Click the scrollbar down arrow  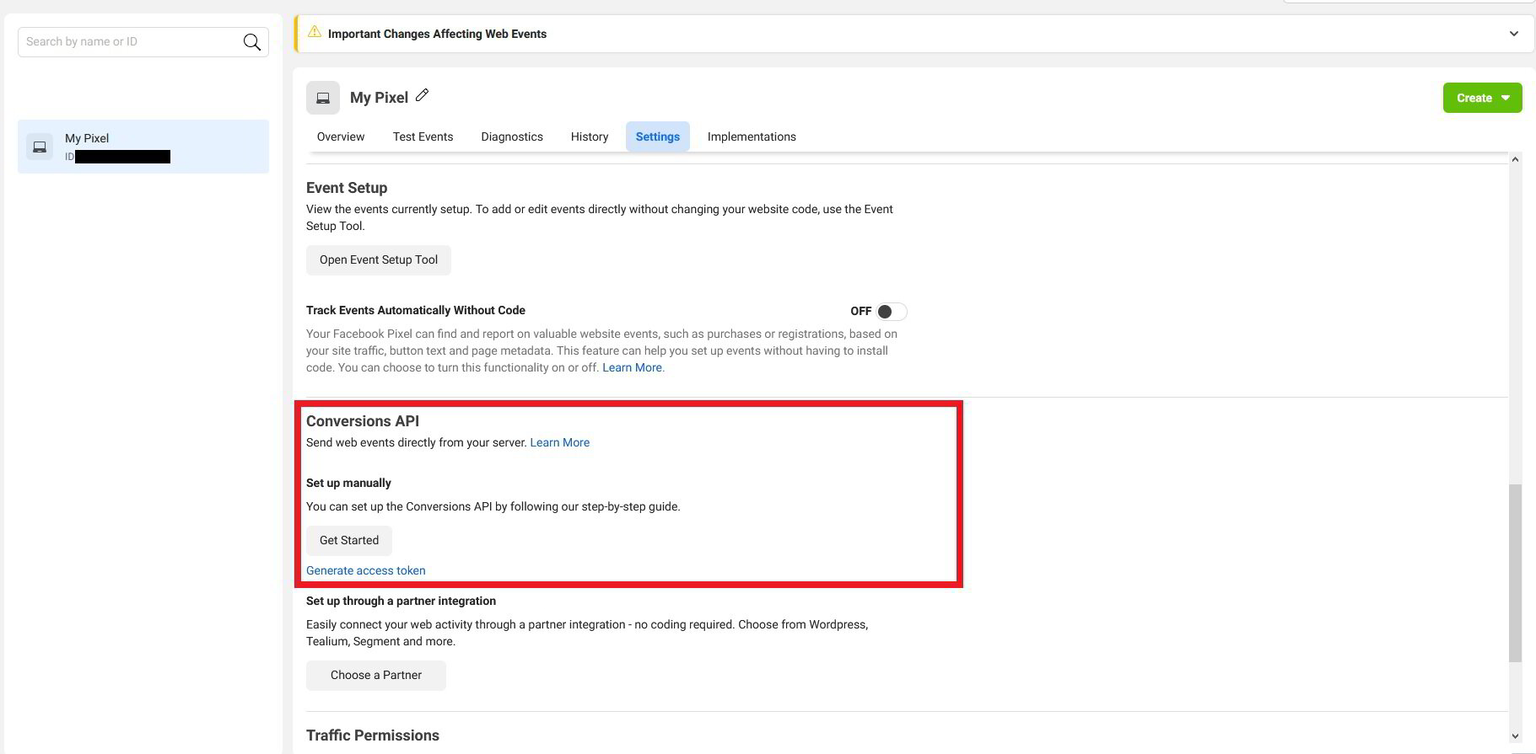tap(1515, 737)
